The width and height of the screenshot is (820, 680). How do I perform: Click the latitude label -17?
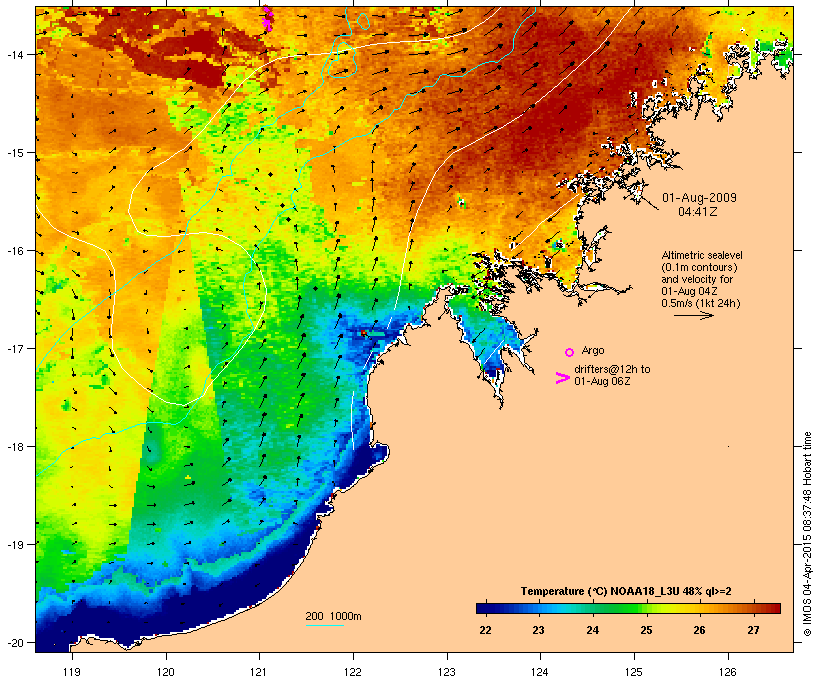pos(15,348)
